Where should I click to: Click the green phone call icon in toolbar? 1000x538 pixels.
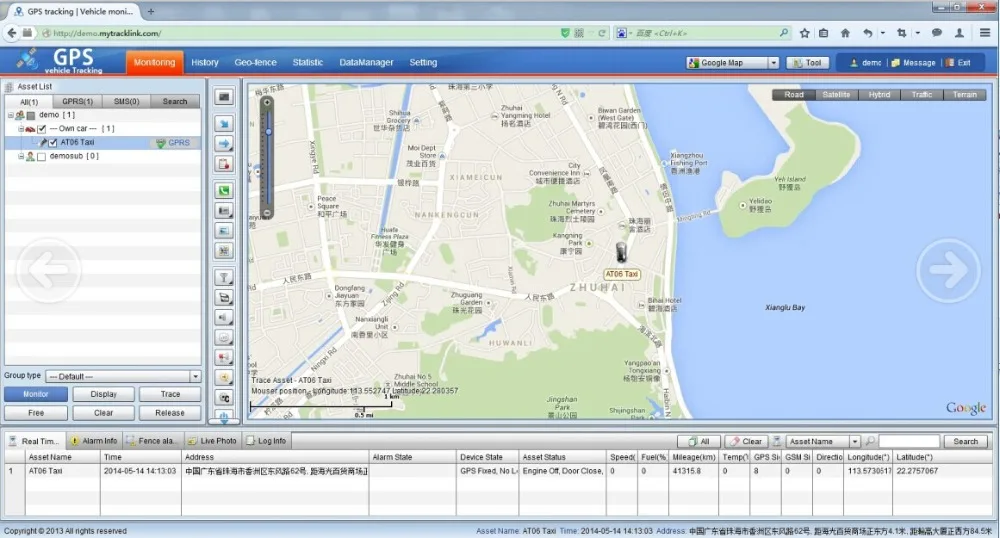(225, 190)
